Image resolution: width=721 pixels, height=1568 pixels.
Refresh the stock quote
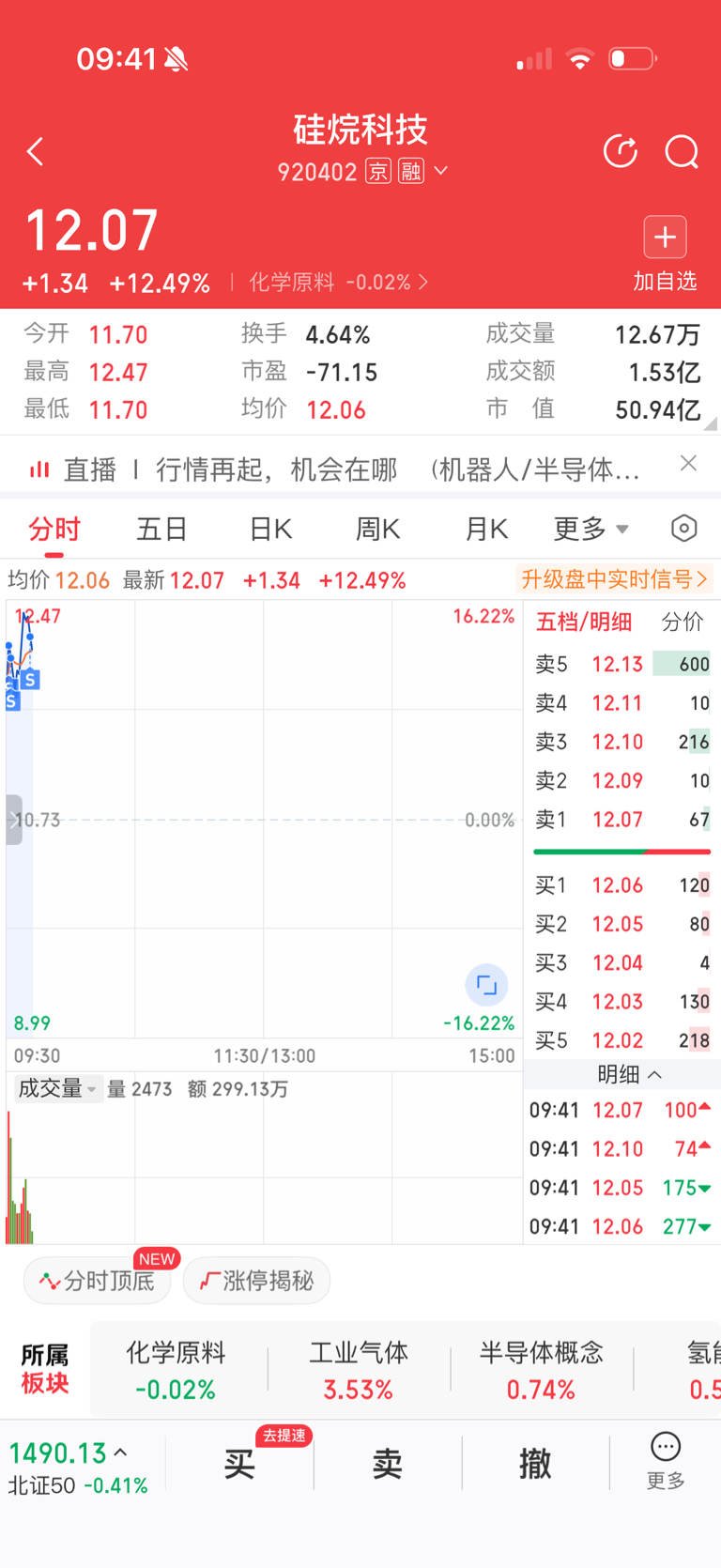(x=621, y=151)
